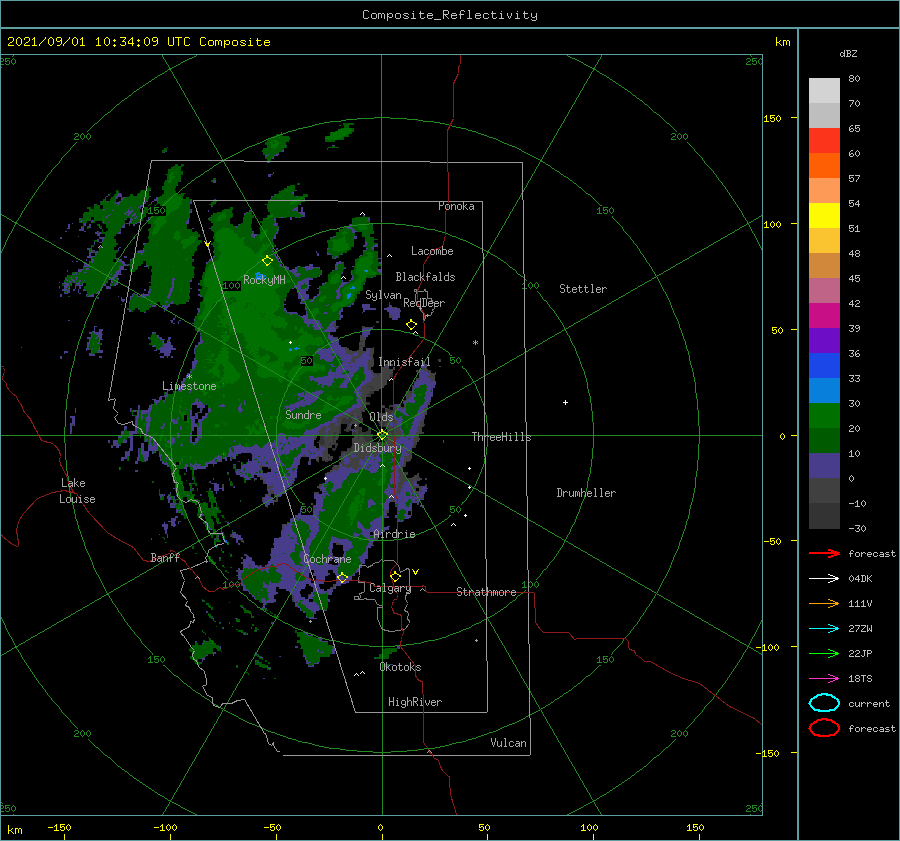Click the Airdrie city label
900x841 pixels.
pos(394,534)
